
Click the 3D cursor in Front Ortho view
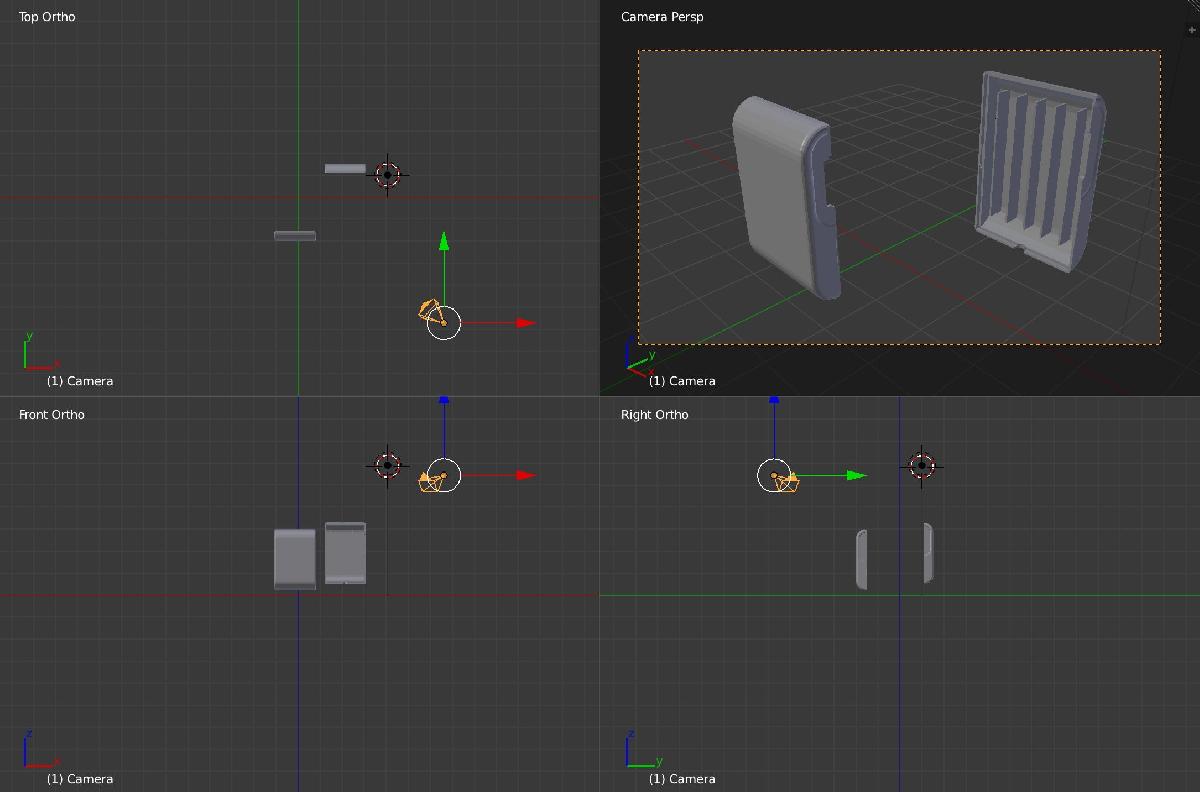388,465
